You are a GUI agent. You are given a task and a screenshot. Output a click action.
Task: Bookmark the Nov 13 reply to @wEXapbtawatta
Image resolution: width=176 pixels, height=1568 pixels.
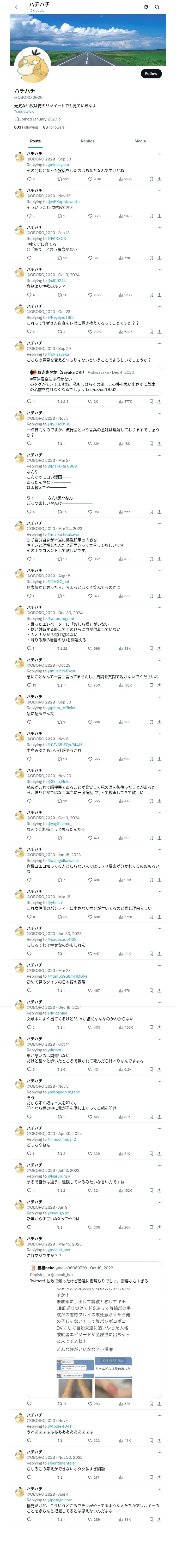click(151, 216)
